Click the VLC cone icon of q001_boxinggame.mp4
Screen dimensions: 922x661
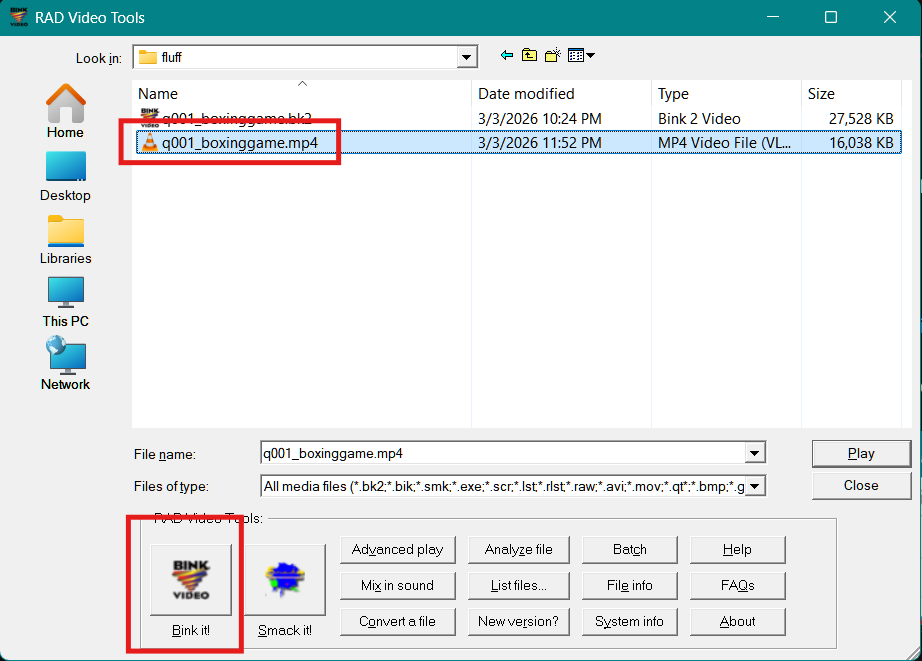[150, 142]
